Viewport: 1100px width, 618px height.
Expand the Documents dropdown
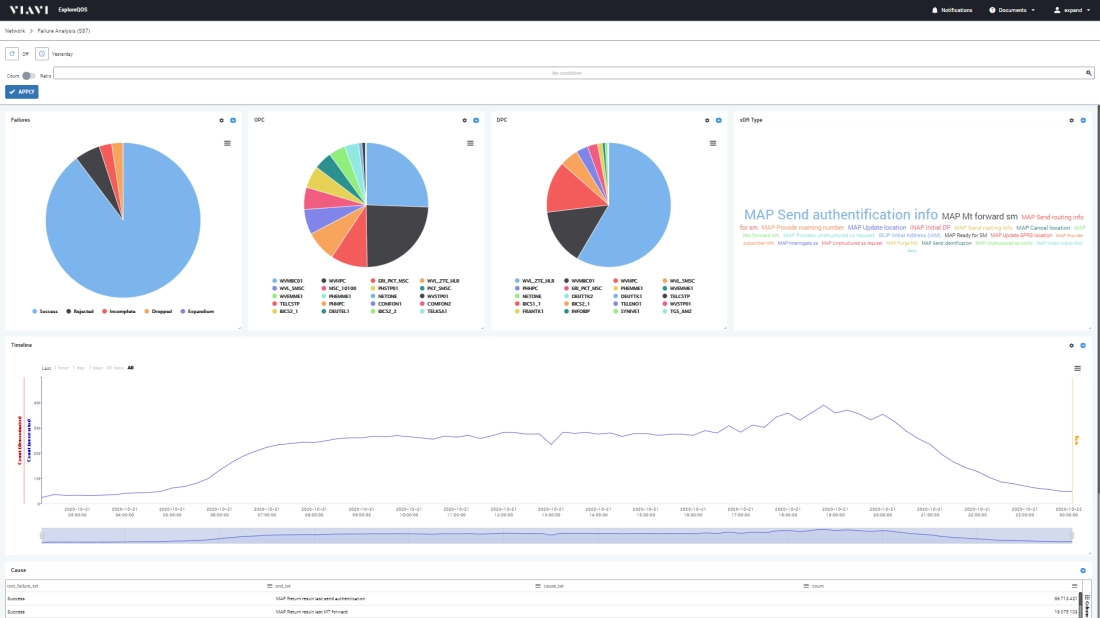(x=1011, y=10)
